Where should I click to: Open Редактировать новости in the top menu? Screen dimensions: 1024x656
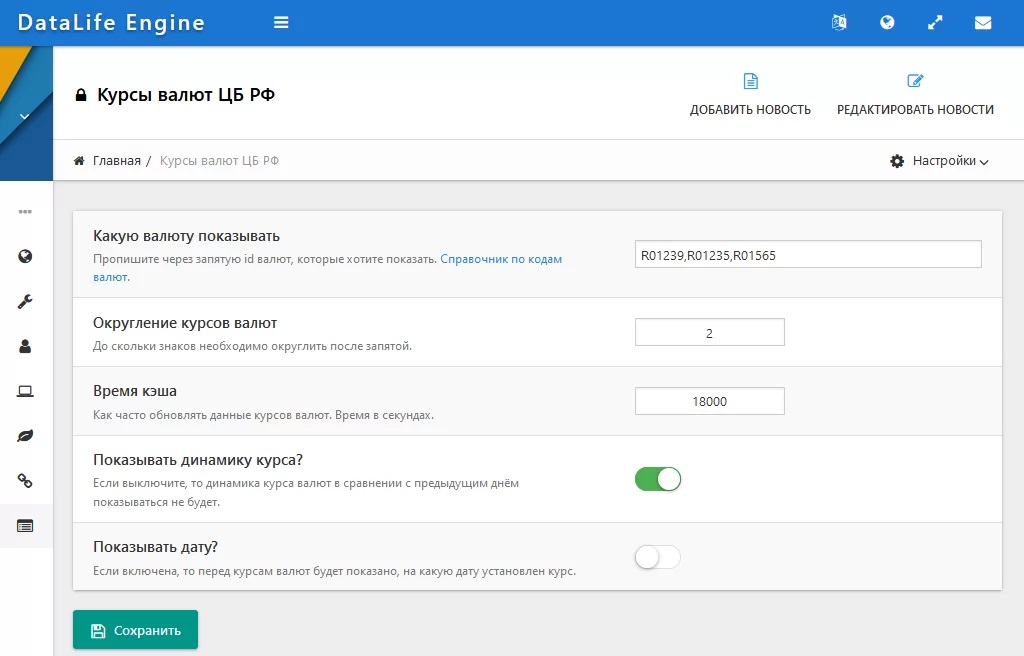pos(915,95)
